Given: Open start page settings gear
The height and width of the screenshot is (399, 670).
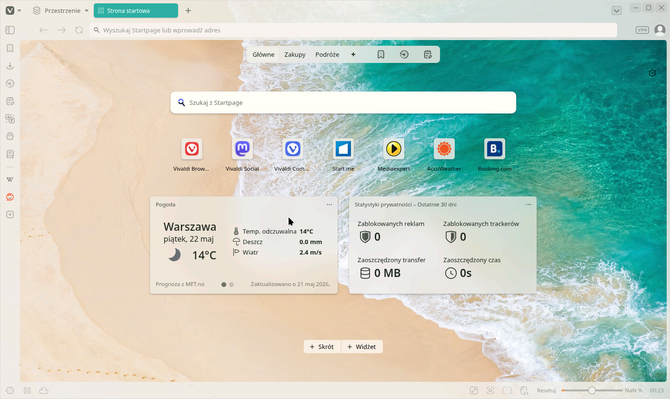Looking at the screenshot, I should (x=652, y=73).
